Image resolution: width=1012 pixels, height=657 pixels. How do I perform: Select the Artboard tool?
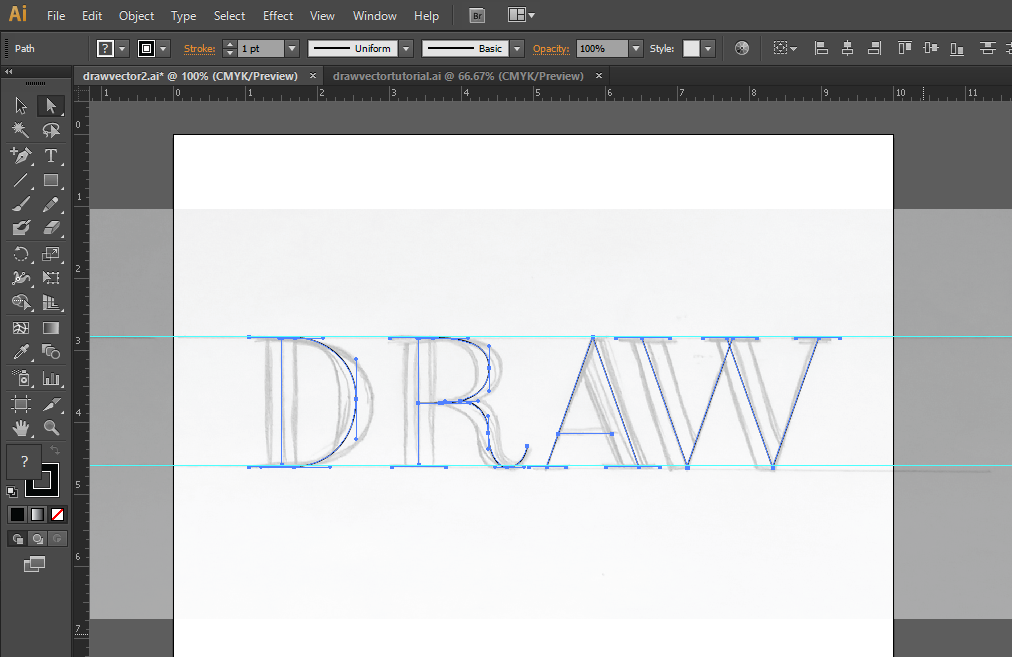pyautogui.click(x=21, y=404)
